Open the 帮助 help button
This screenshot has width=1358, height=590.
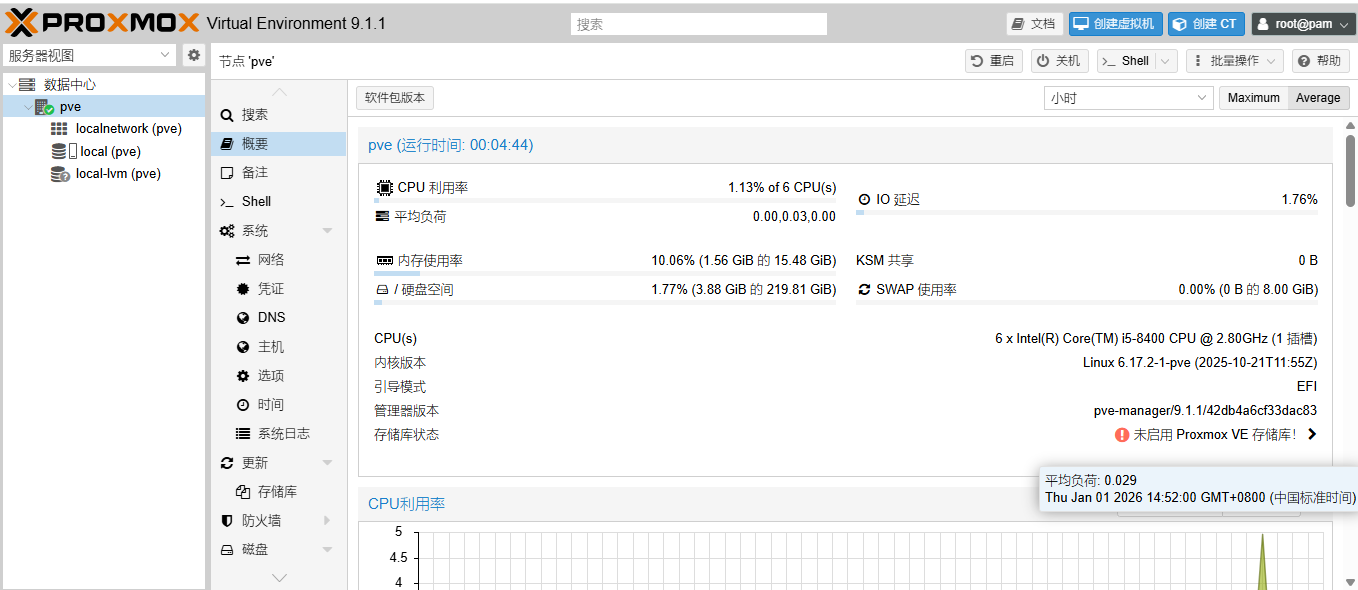(x=1320, y=61)
